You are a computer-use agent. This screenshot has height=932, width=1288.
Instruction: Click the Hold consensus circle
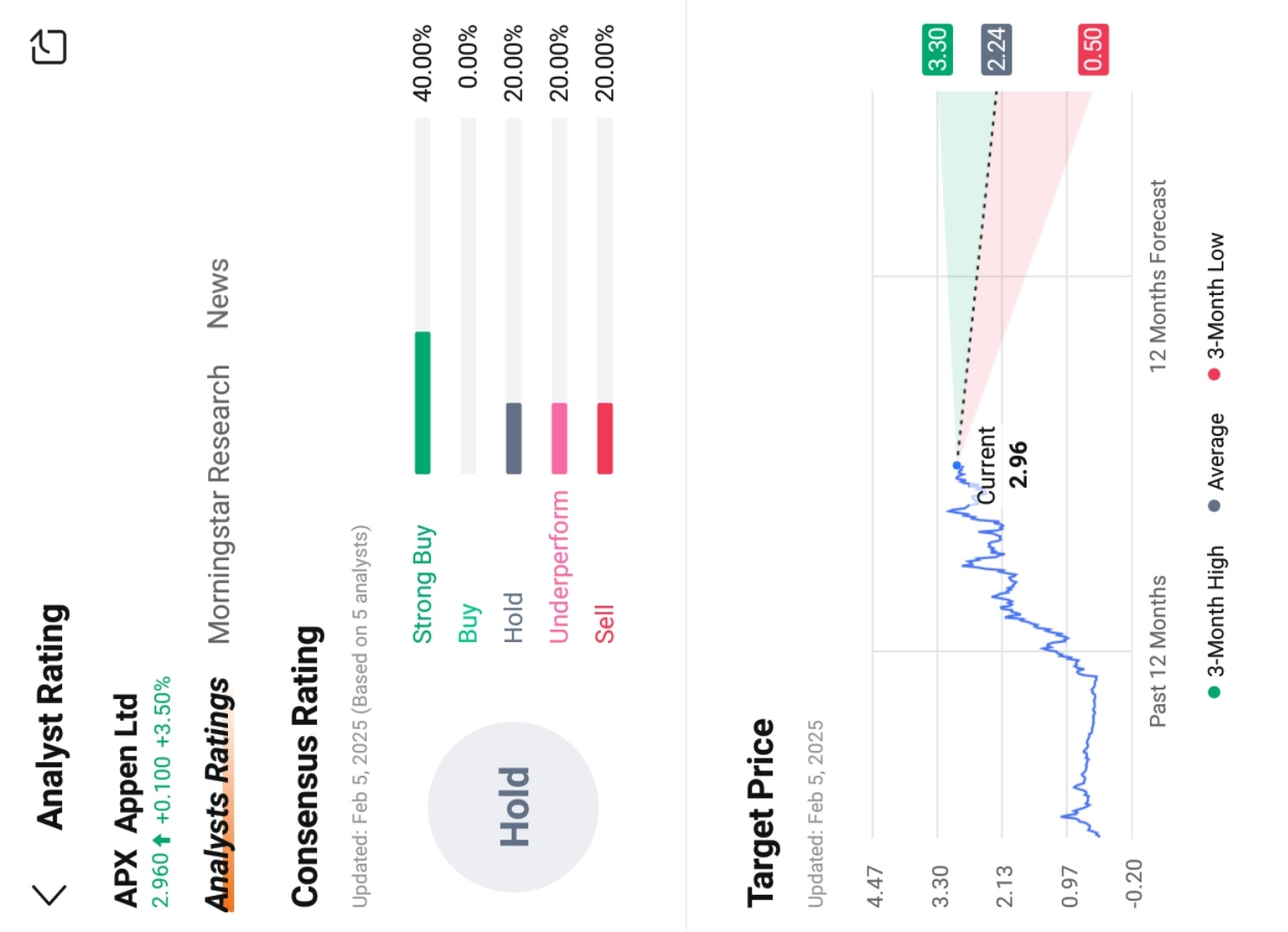[514, 807]
